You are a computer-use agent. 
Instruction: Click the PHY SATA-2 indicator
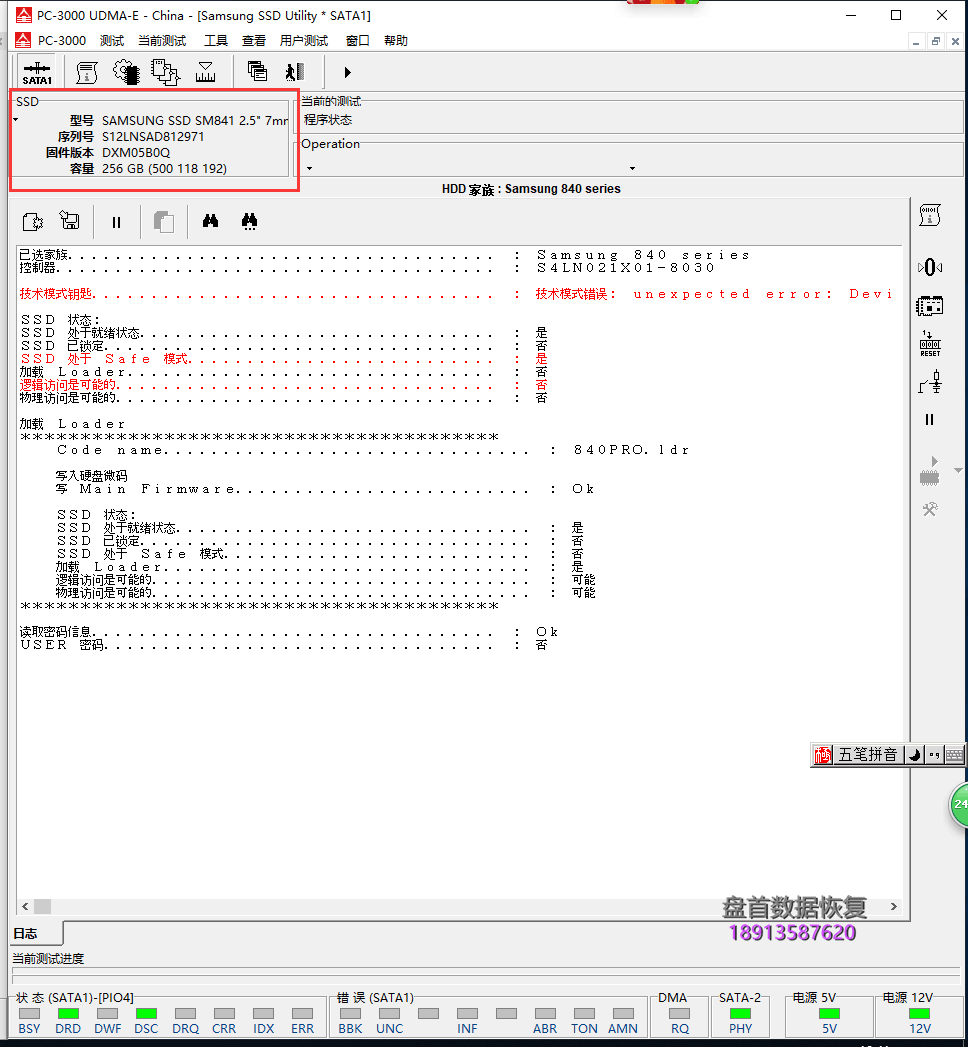740,1014
